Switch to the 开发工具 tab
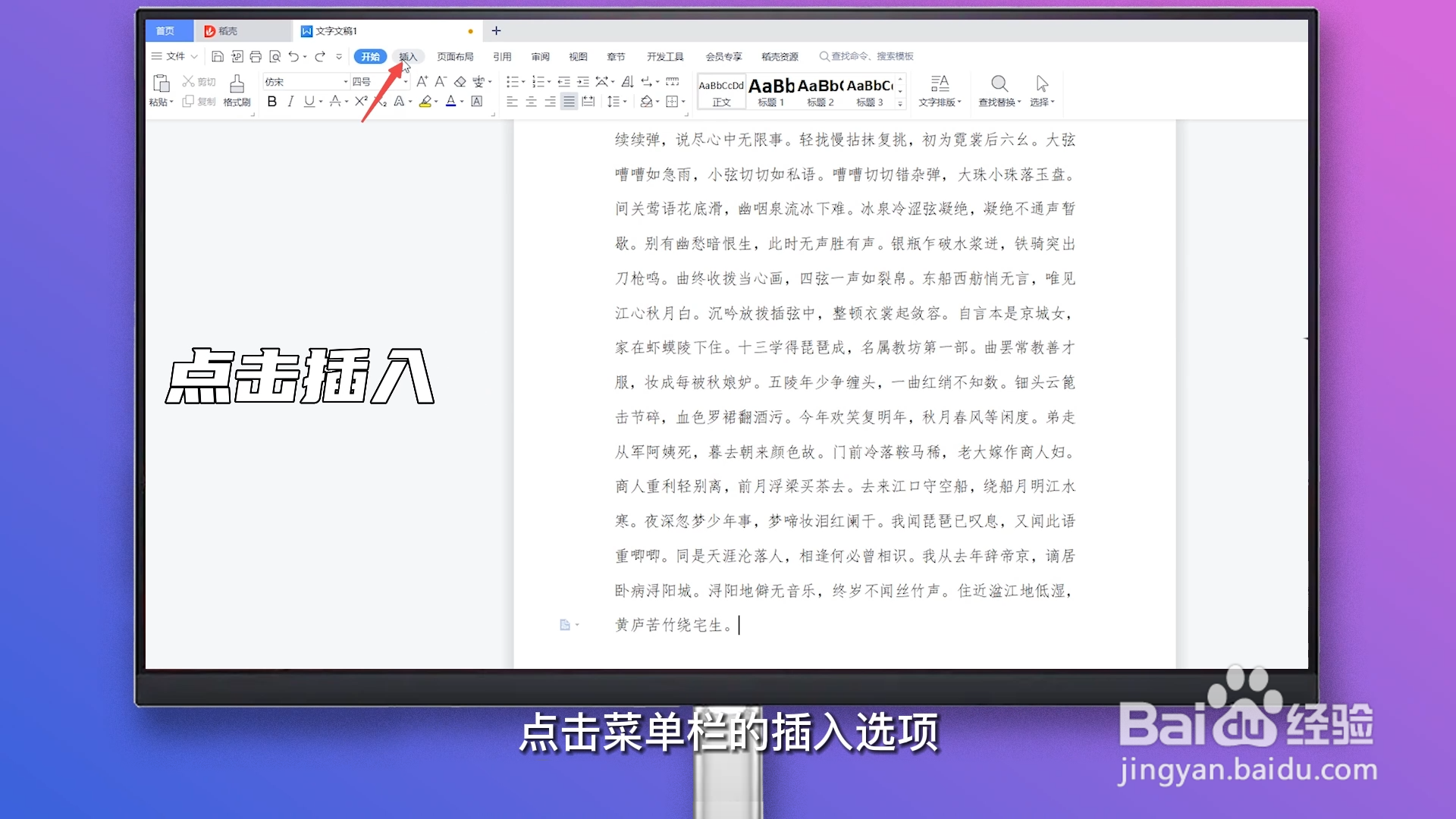1456x819 pixels. click(665, 57)
